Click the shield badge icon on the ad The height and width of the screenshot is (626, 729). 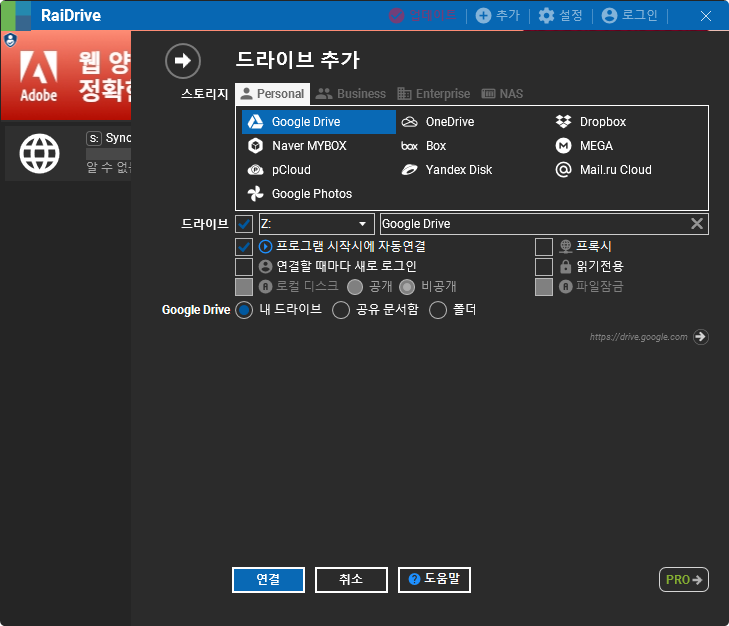click(10, 40)
